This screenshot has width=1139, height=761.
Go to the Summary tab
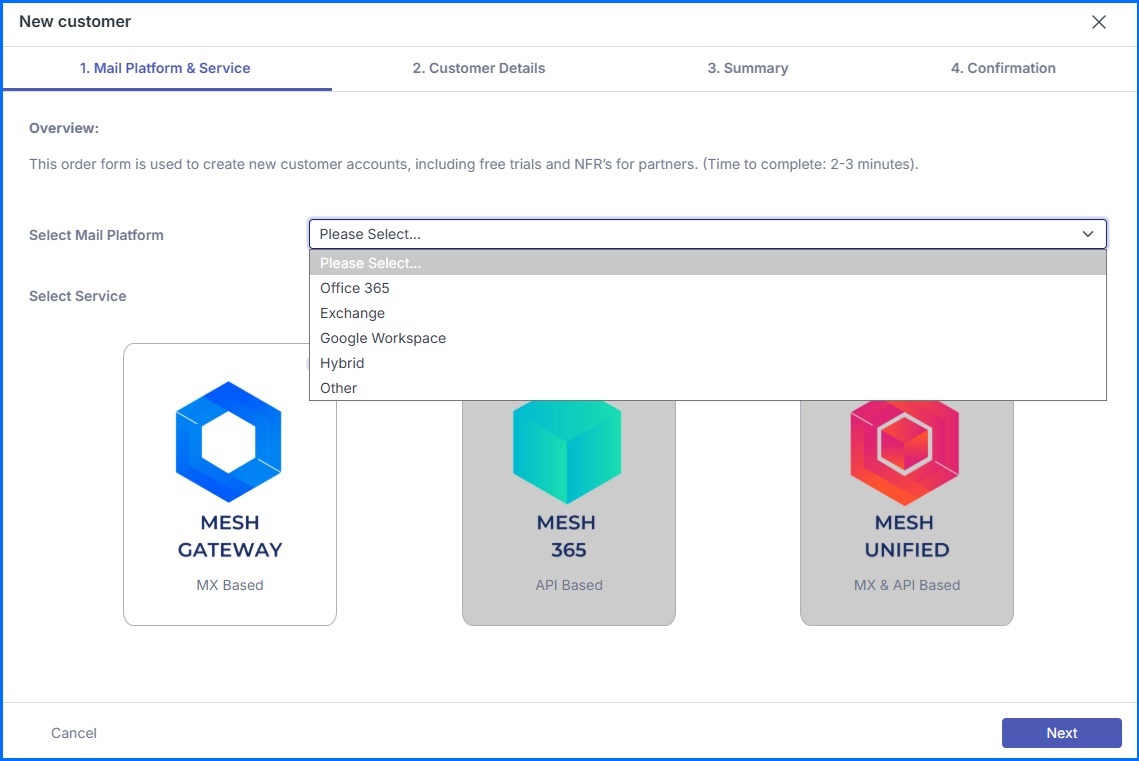(x=748, y=68)
